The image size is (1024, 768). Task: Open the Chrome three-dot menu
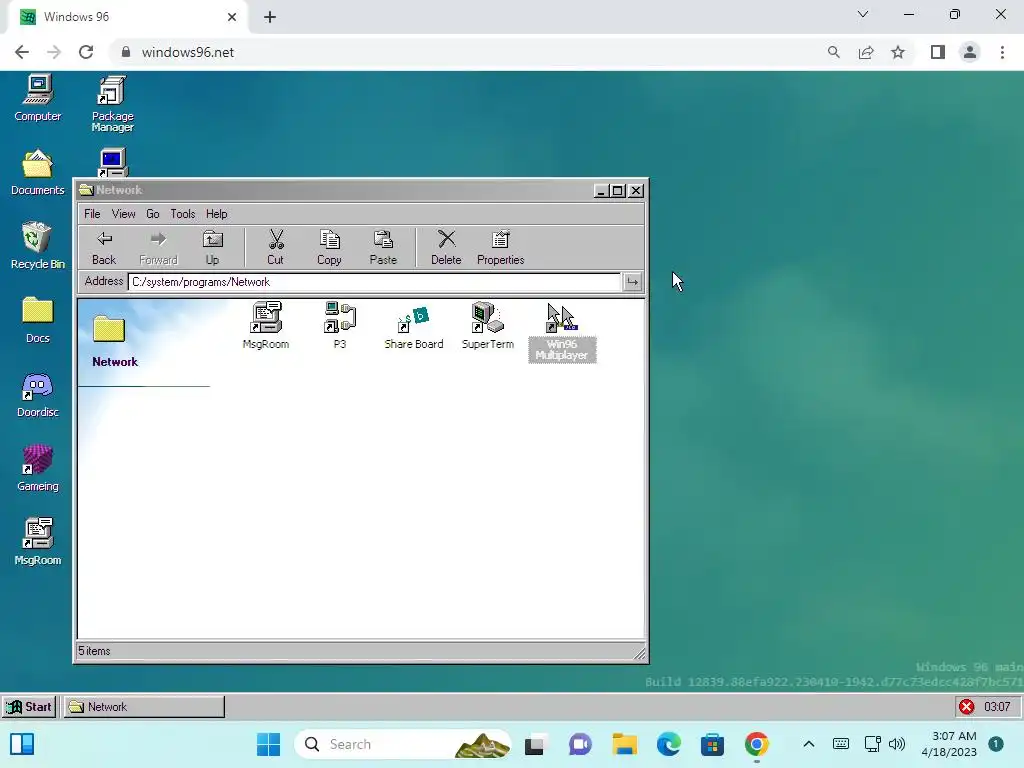(1002, 52)
